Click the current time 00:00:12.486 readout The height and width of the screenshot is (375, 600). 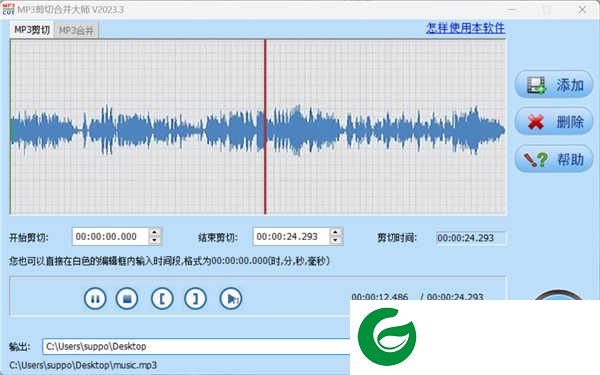380,297
